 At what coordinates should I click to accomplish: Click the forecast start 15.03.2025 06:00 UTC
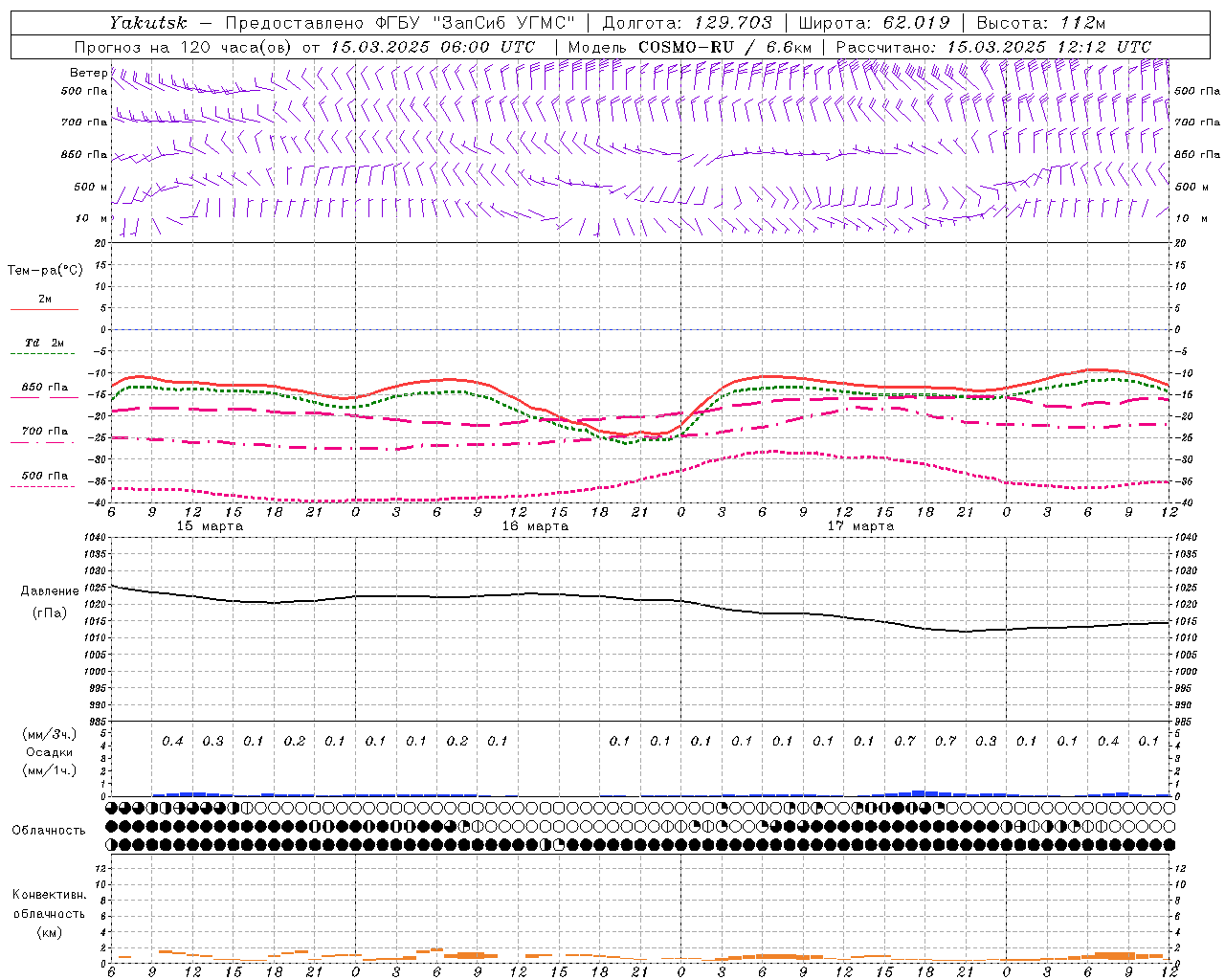(x=433, y=46)
